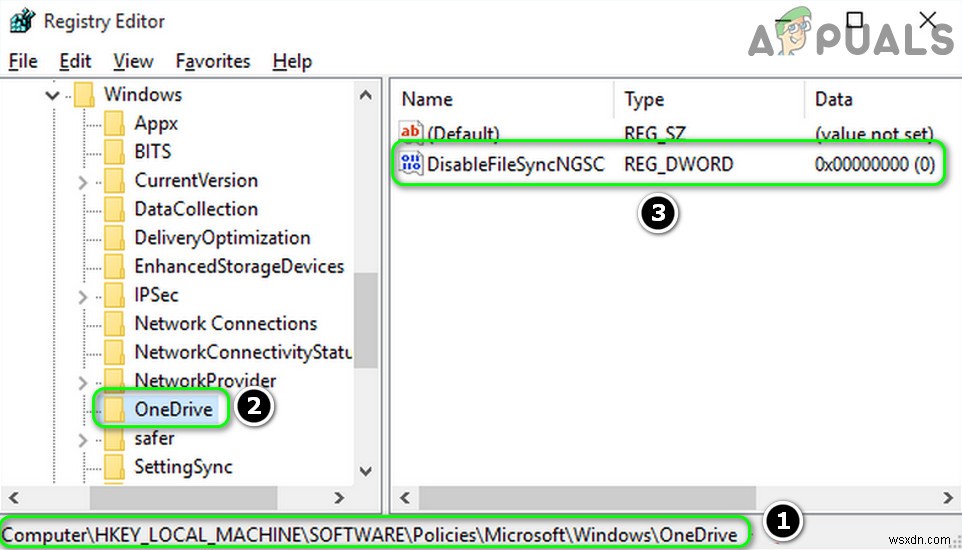The image size is (962, 550).
Task: Click tree pane horizontal scrollbar thumb
Action: tap(183, 497)
